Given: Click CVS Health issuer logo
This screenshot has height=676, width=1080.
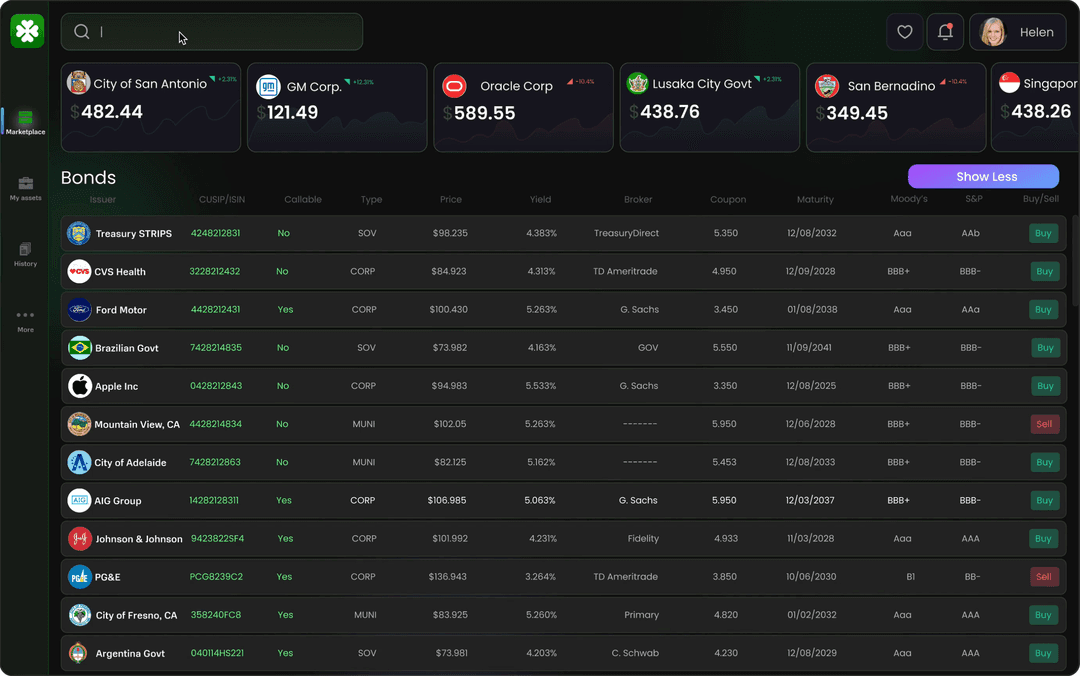Looking at the screenshot, I should tap(79, 272).
